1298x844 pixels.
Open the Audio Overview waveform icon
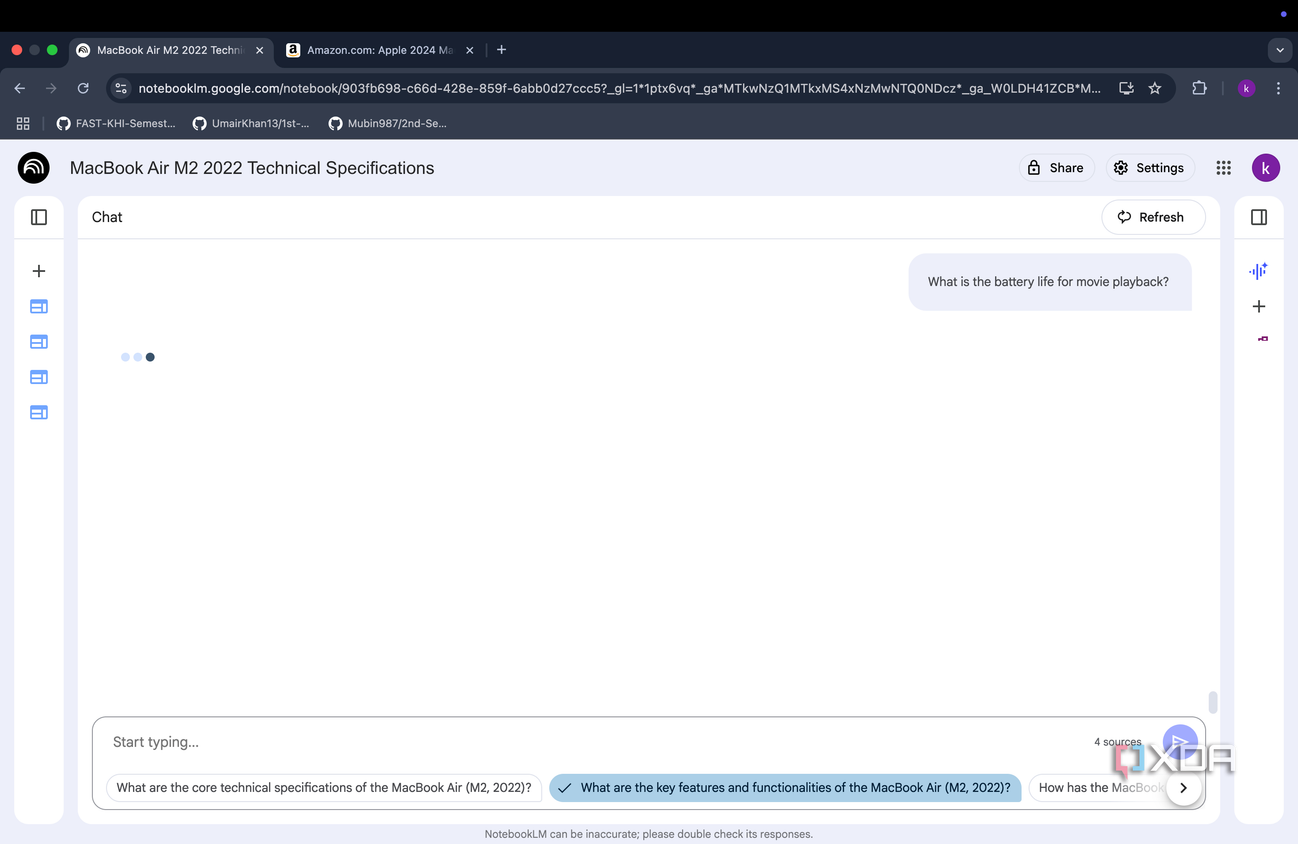point(1258,271)
